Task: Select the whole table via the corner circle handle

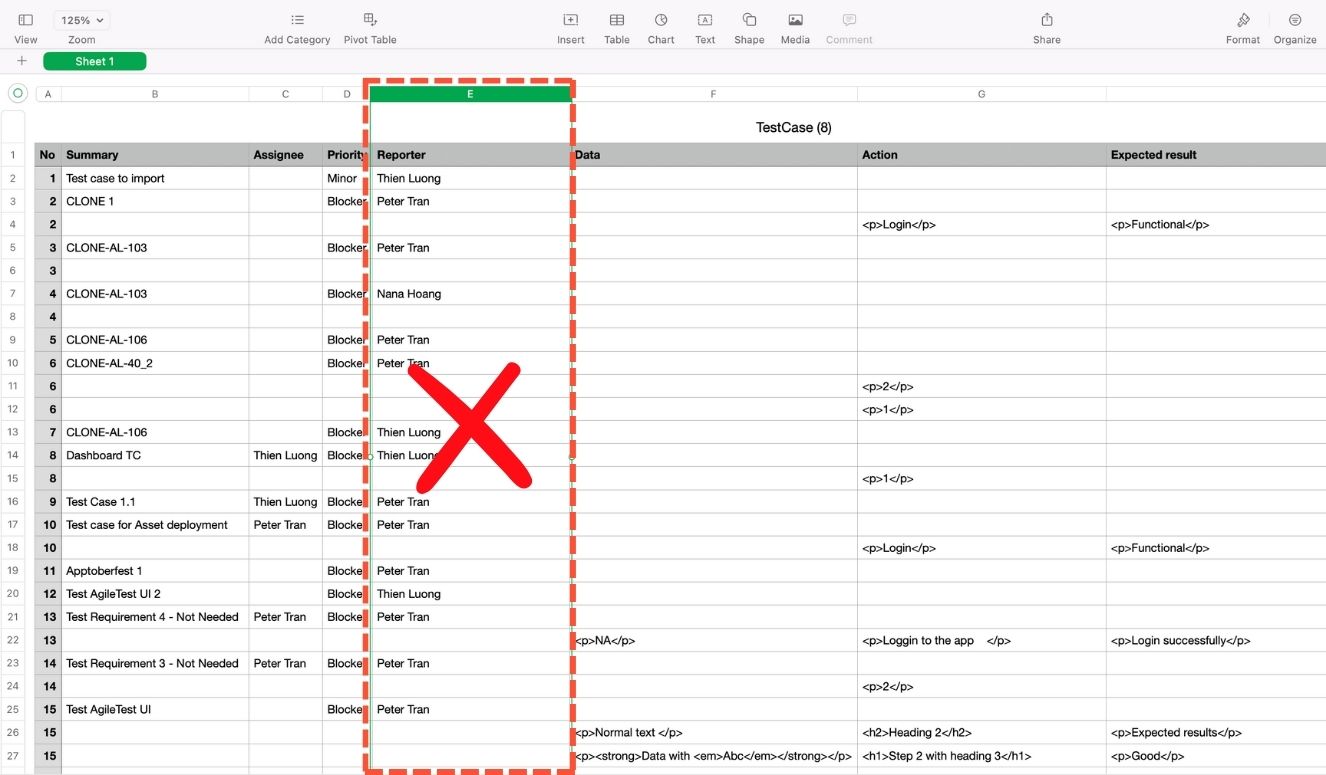Action: (x=17, y=93)
